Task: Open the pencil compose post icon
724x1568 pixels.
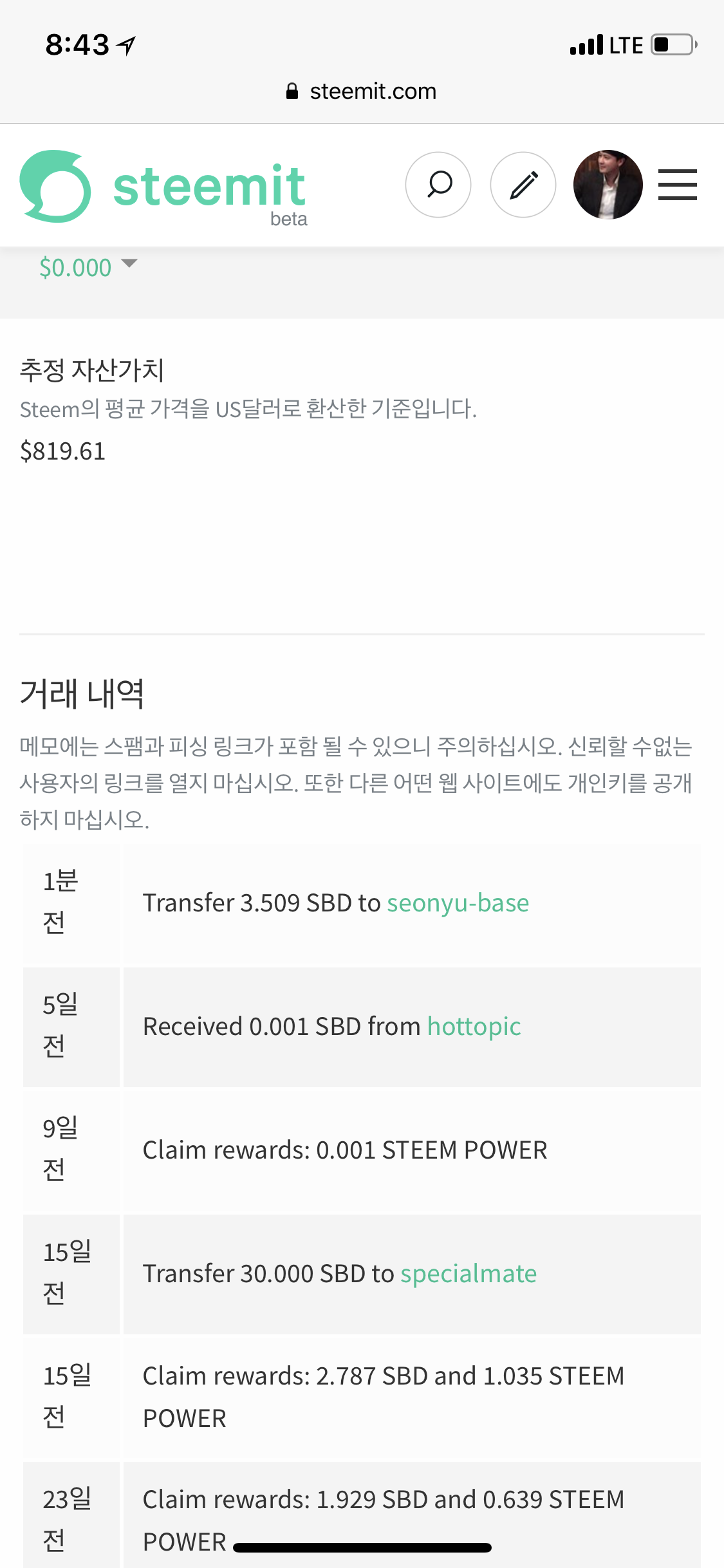Action: (x=523, y=185)
